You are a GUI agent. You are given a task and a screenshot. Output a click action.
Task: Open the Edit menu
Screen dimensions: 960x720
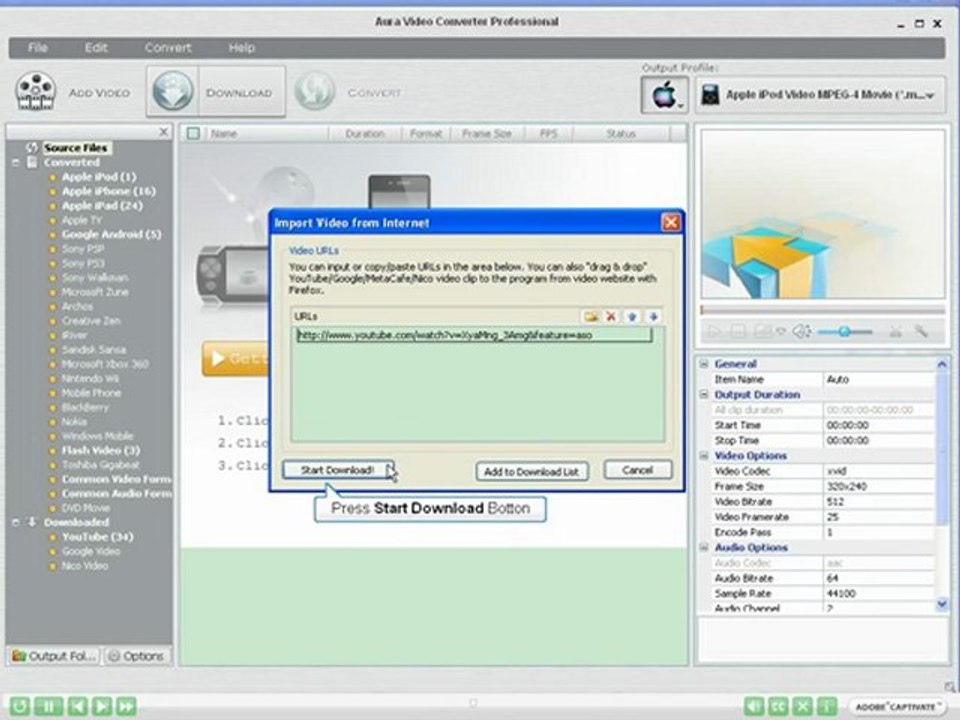[x=96, y=48]
